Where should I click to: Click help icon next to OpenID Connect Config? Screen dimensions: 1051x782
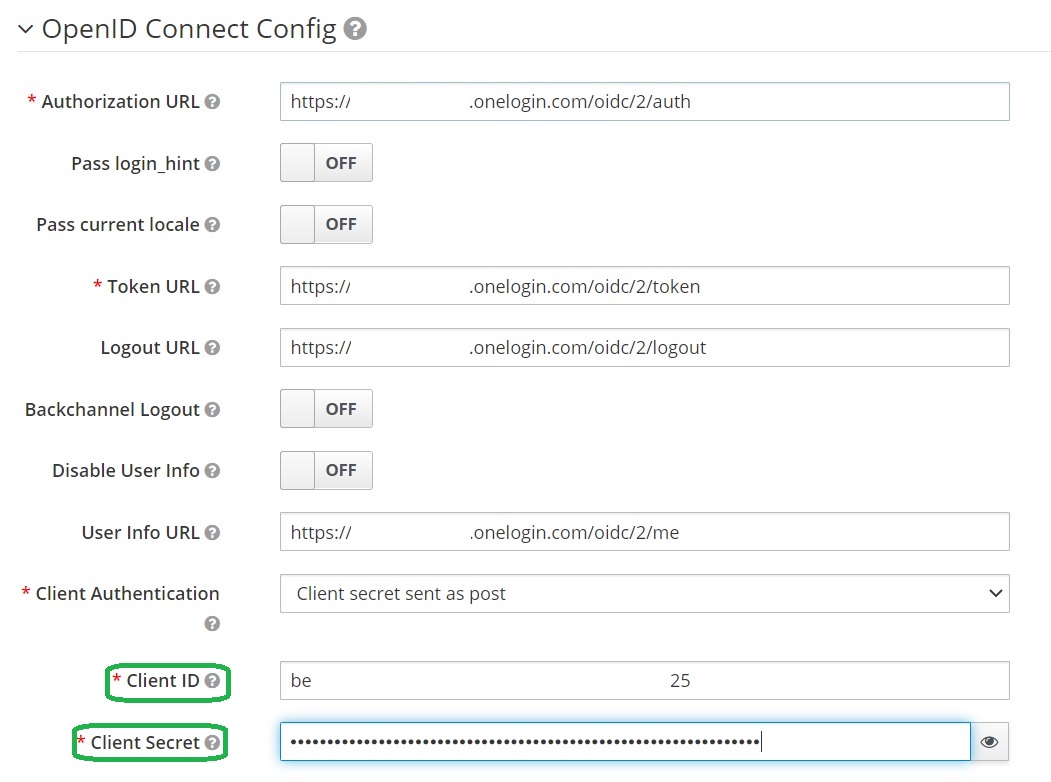pos(355,30)
